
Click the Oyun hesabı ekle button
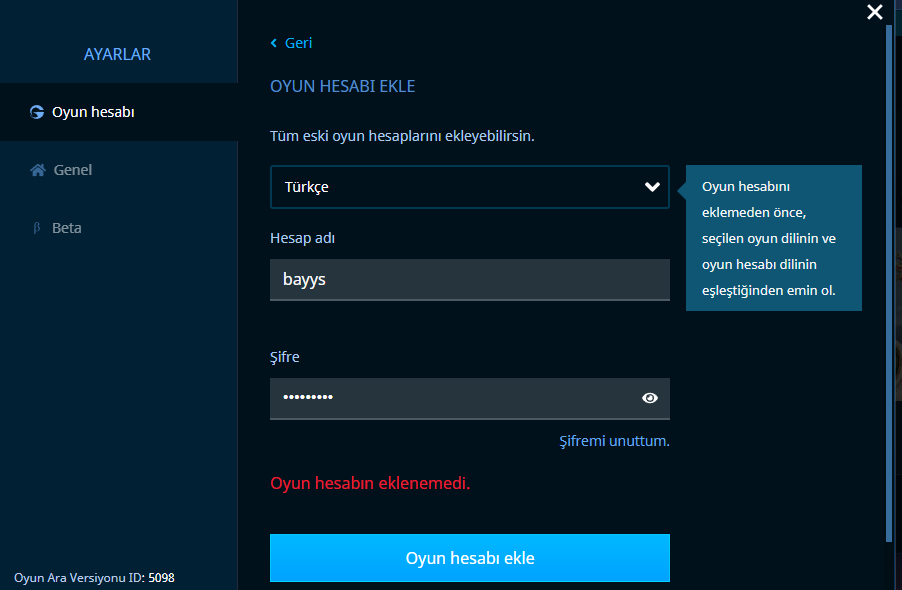click(x=469, y=558)
